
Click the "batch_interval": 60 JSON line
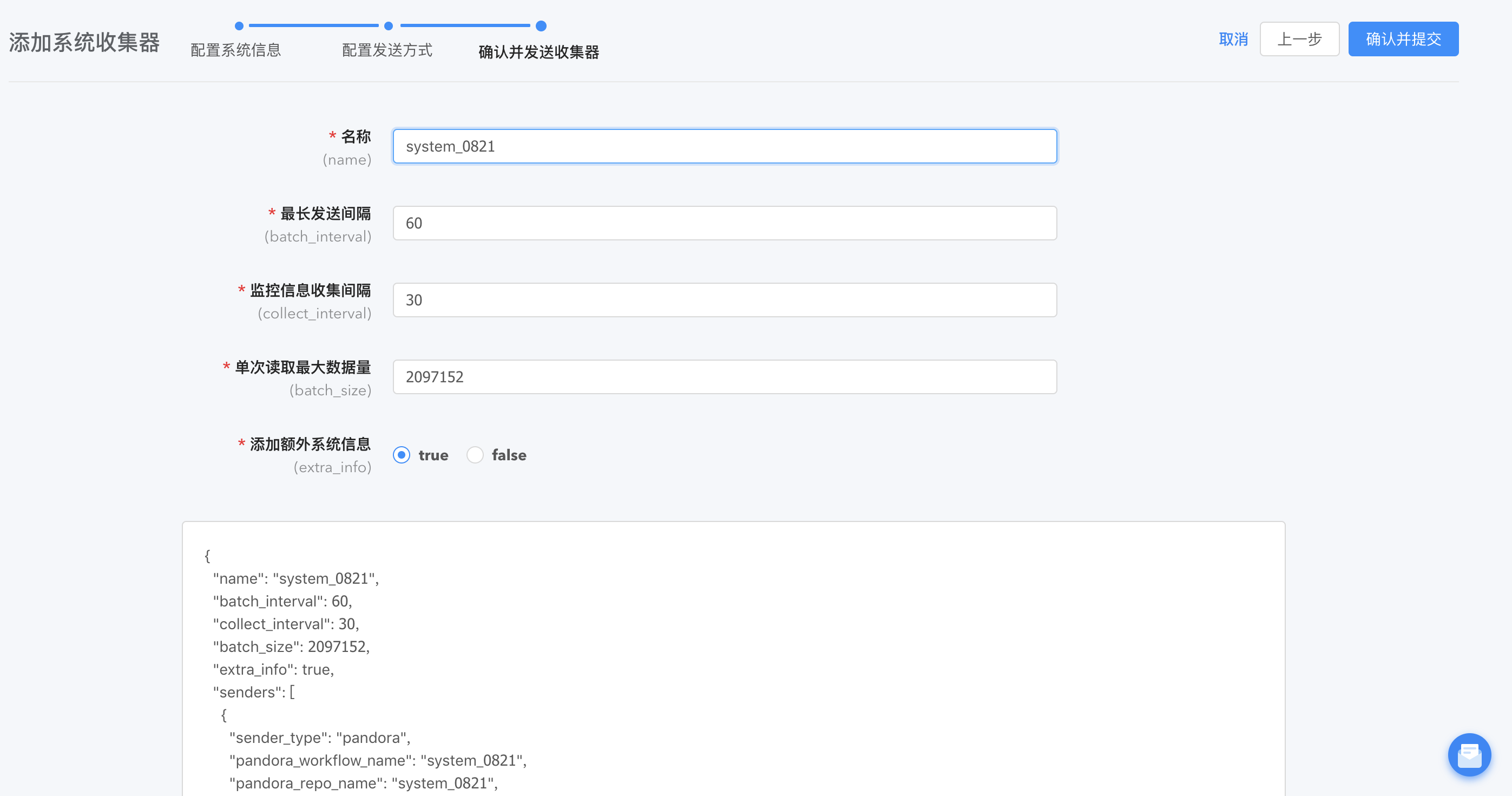click(282, 602)
